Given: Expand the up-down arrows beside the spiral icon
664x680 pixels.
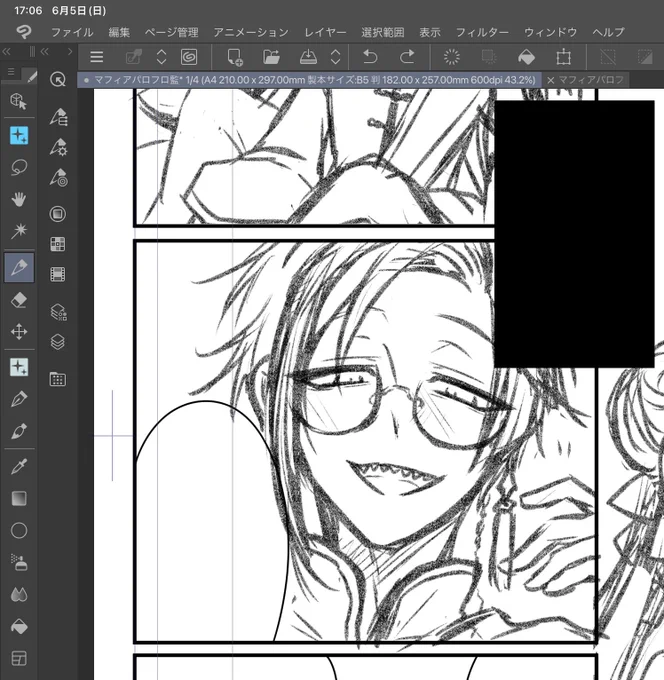Looking at the screenshot, I should tap(161, 57).
